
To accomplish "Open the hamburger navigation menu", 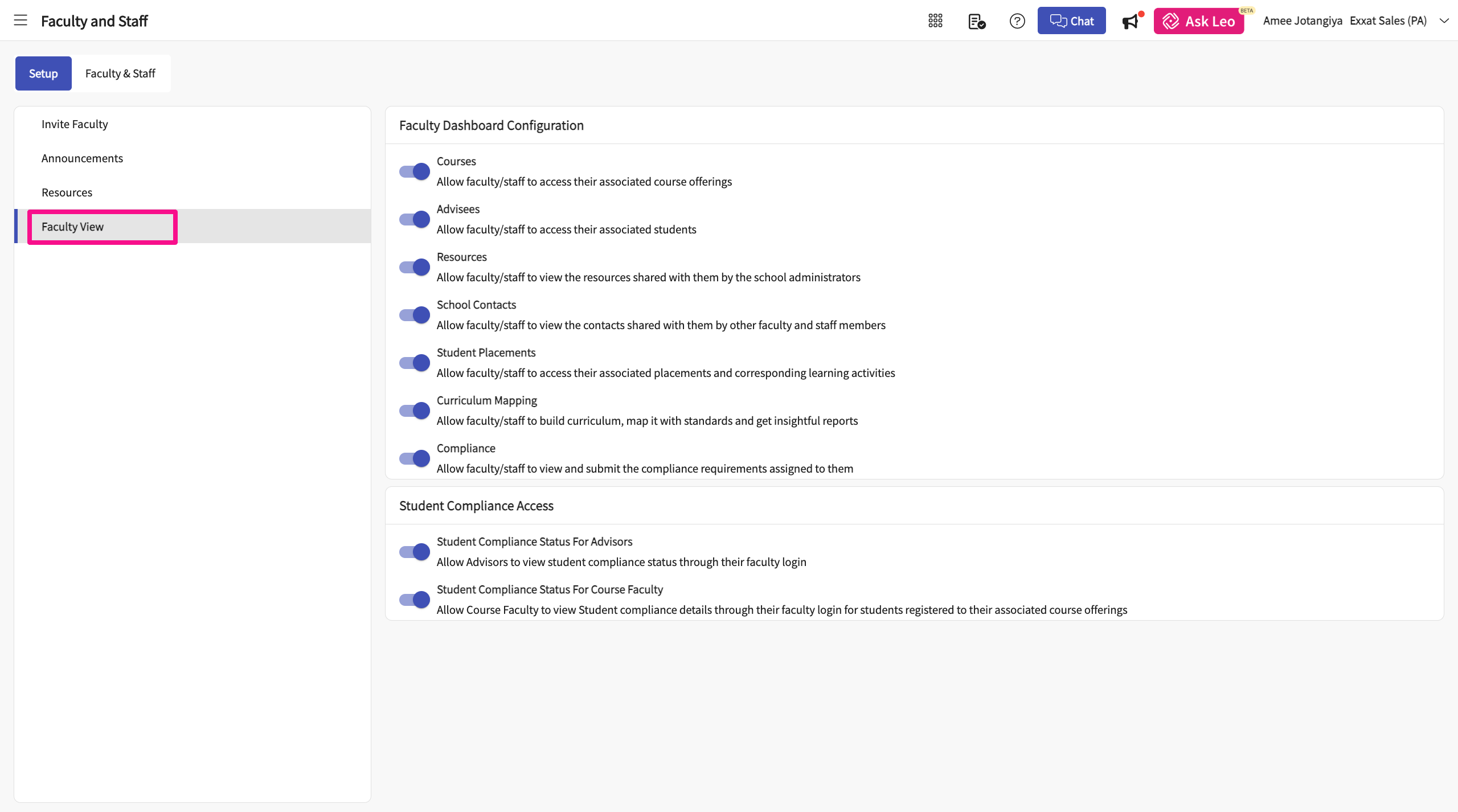I will tap(21, 20).
